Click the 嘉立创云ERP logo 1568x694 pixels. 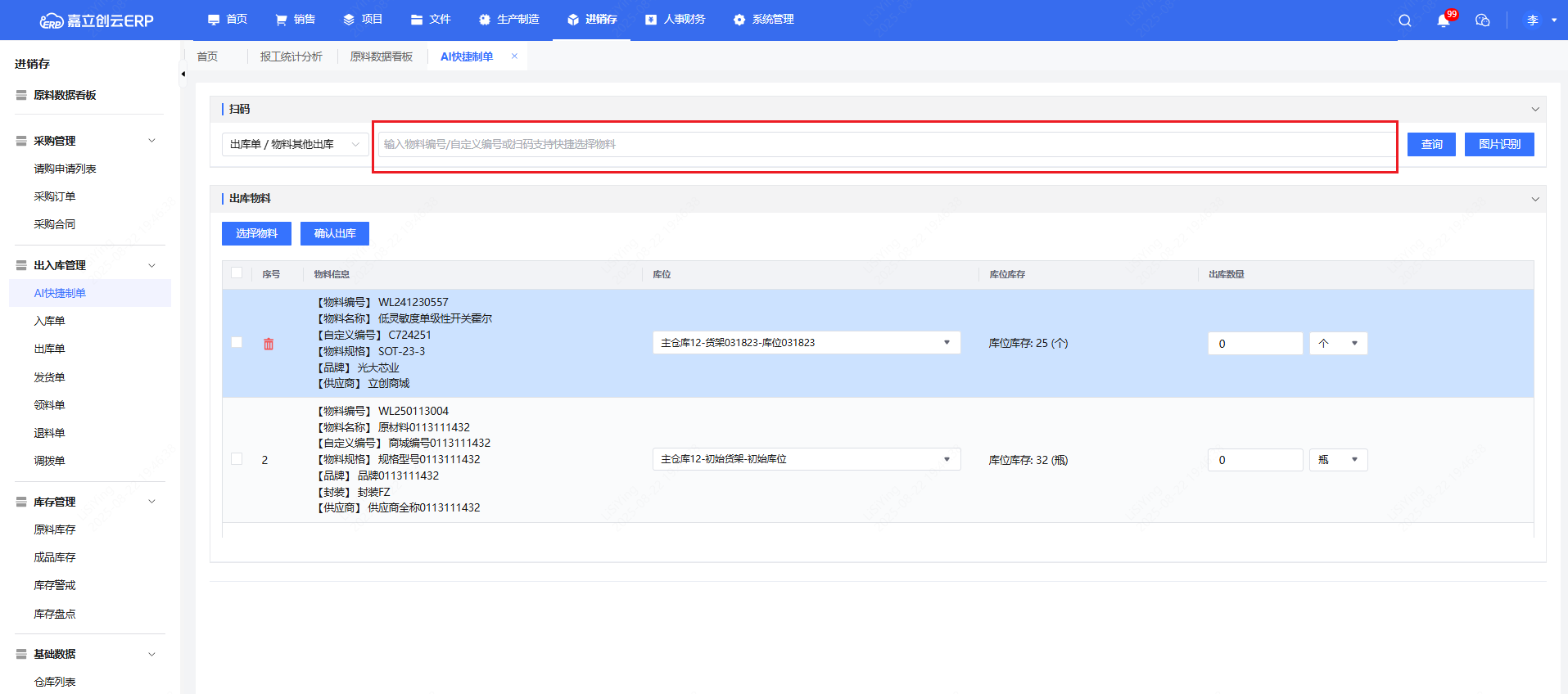coord(97,20)
